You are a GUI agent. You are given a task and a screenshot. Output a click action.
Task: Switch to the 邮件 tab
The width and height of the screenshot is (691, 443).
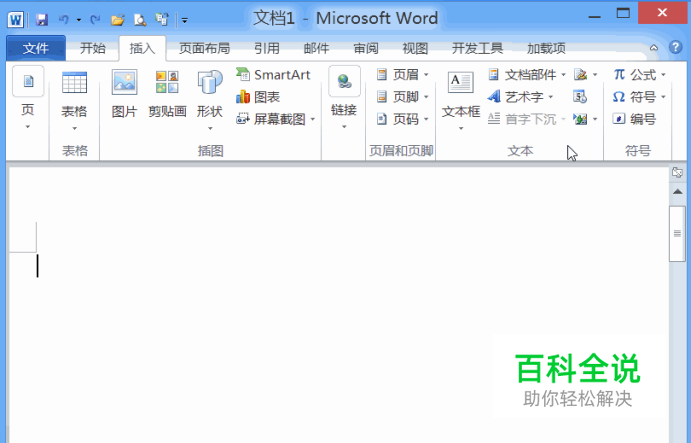click(316, 48)
